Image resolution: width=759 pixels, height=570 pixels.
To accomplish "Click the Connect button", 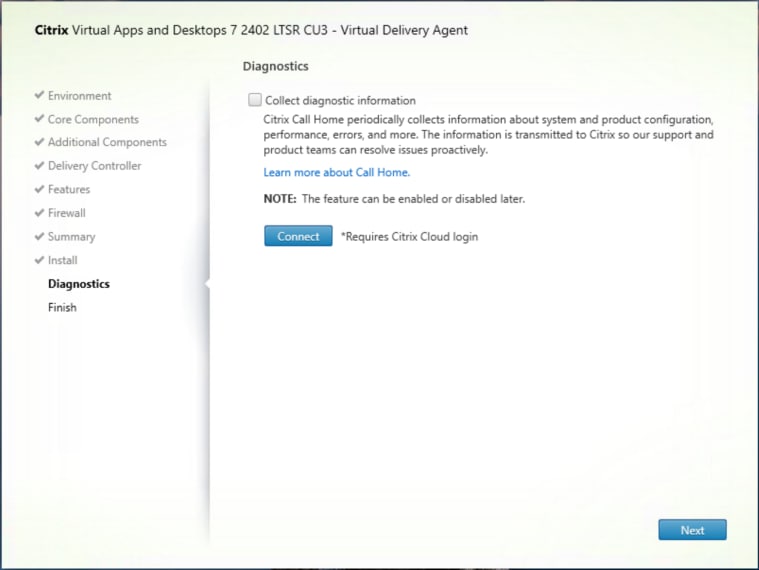I will click(298, 236).
